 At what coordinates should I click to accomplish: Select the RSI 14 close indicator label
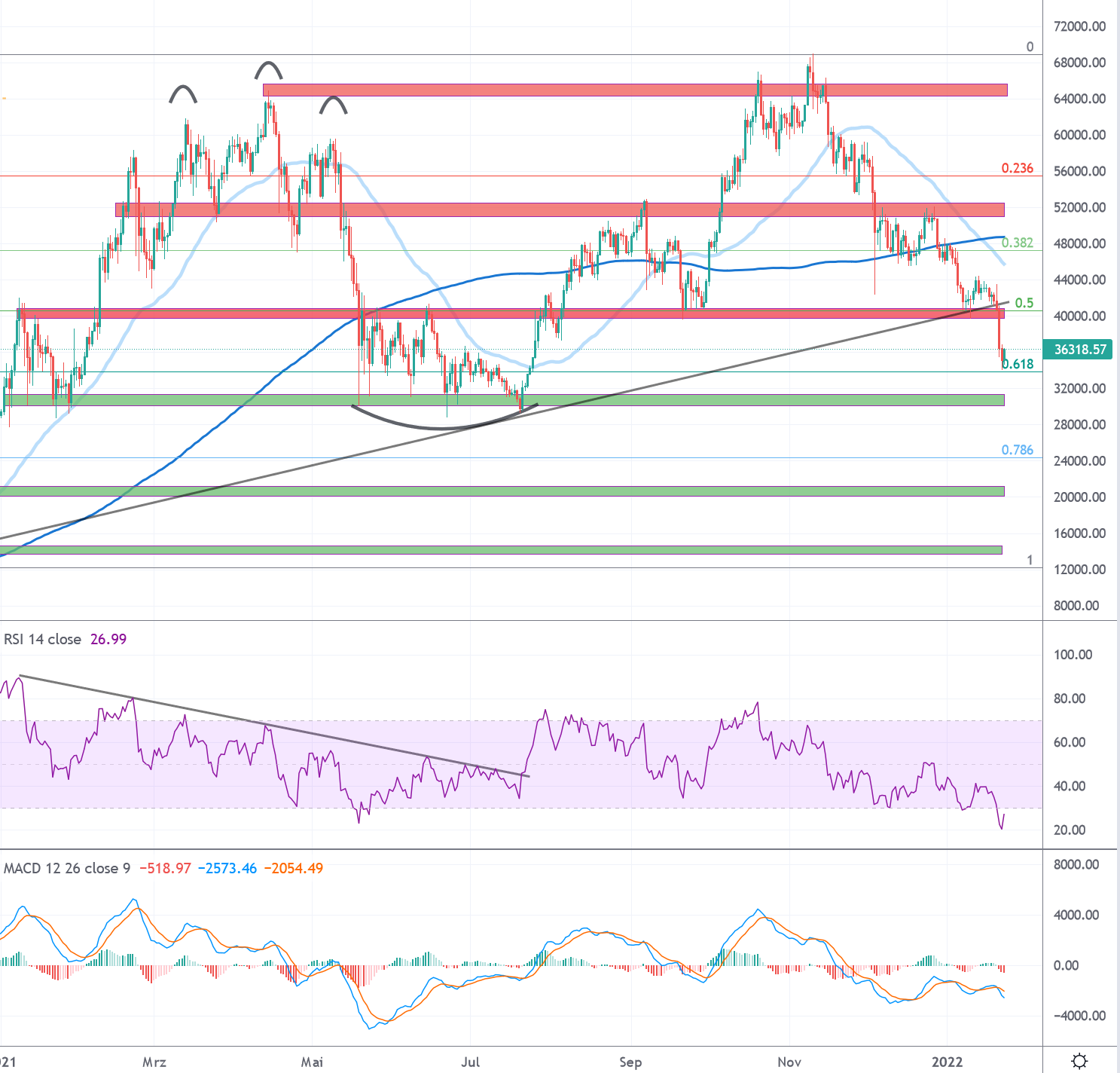(x=41, y=639)
